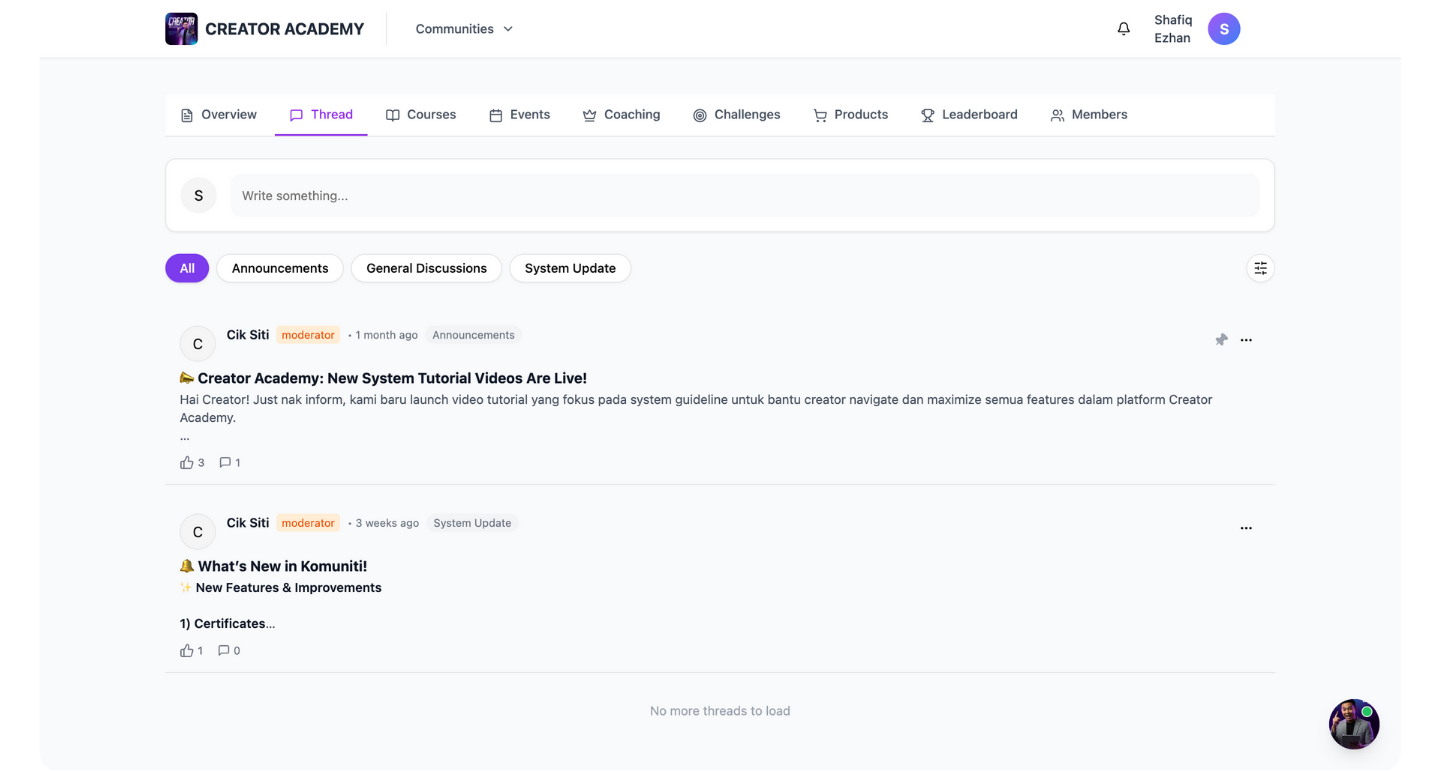Click the Write something input field
1440x771 pixels.
[744, 196]
